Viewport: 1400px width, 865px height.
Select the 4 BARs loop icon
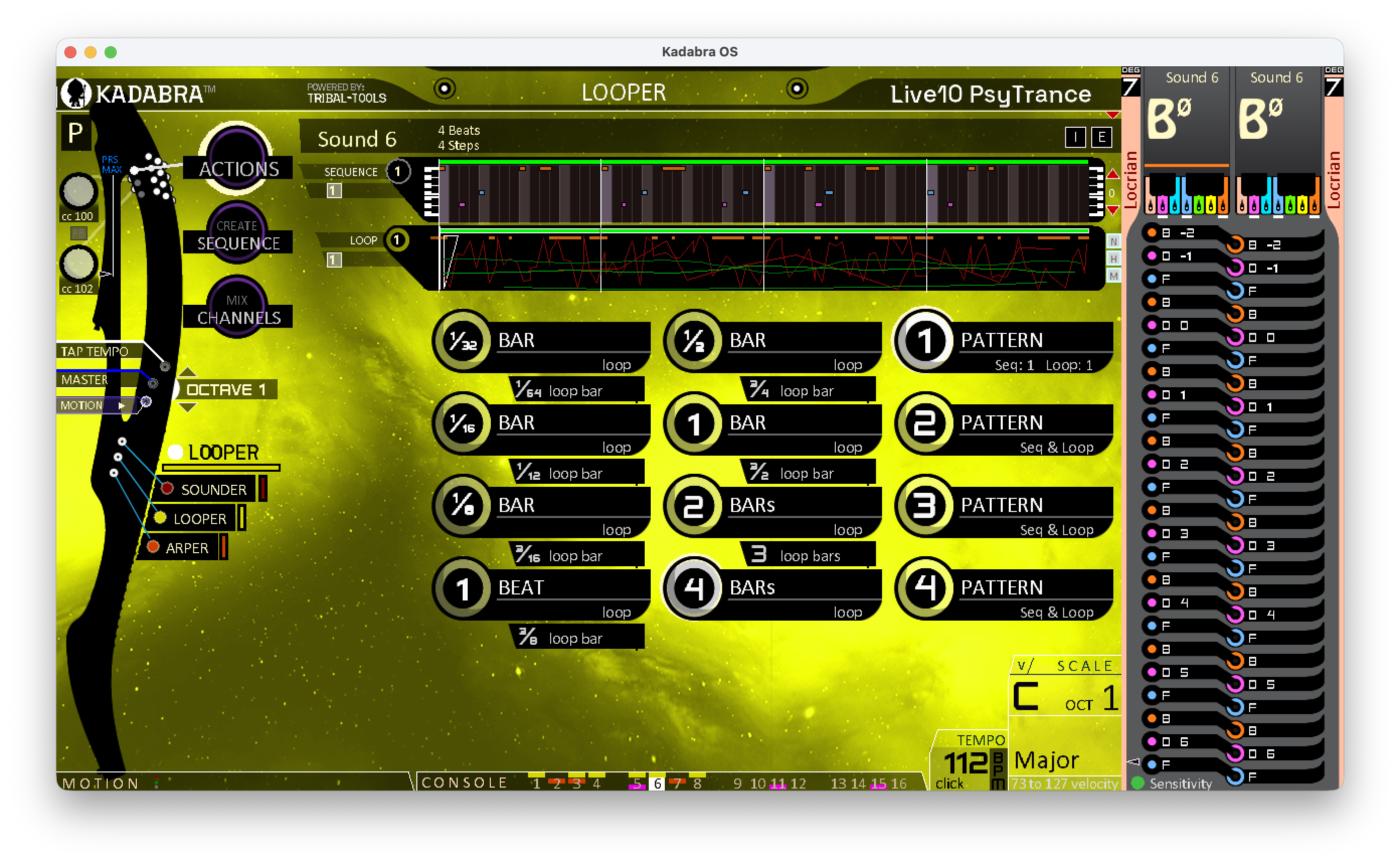tap(693, 589)
